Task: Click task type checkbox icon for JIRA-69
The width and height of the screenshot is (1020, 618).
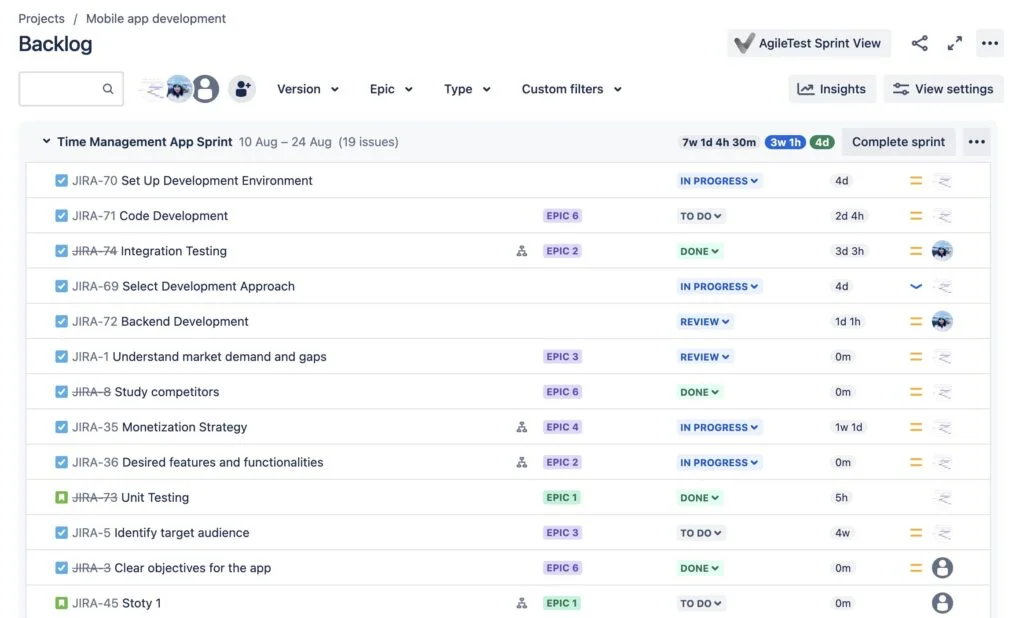Action: tap(62, 287)
